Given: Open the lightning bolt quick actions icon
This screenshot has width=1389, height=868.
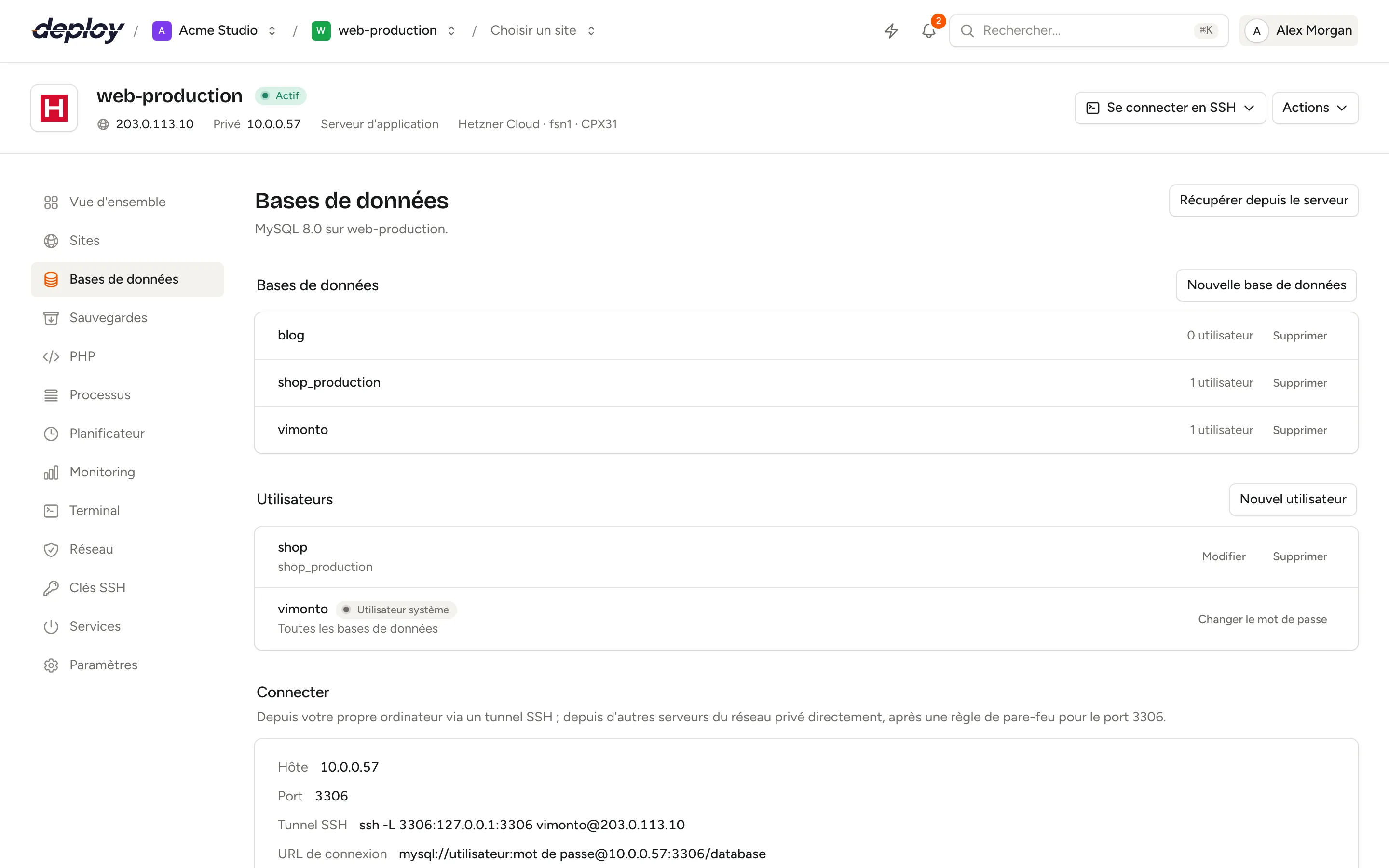Looking at the screenshot, I should click(891, 30).
